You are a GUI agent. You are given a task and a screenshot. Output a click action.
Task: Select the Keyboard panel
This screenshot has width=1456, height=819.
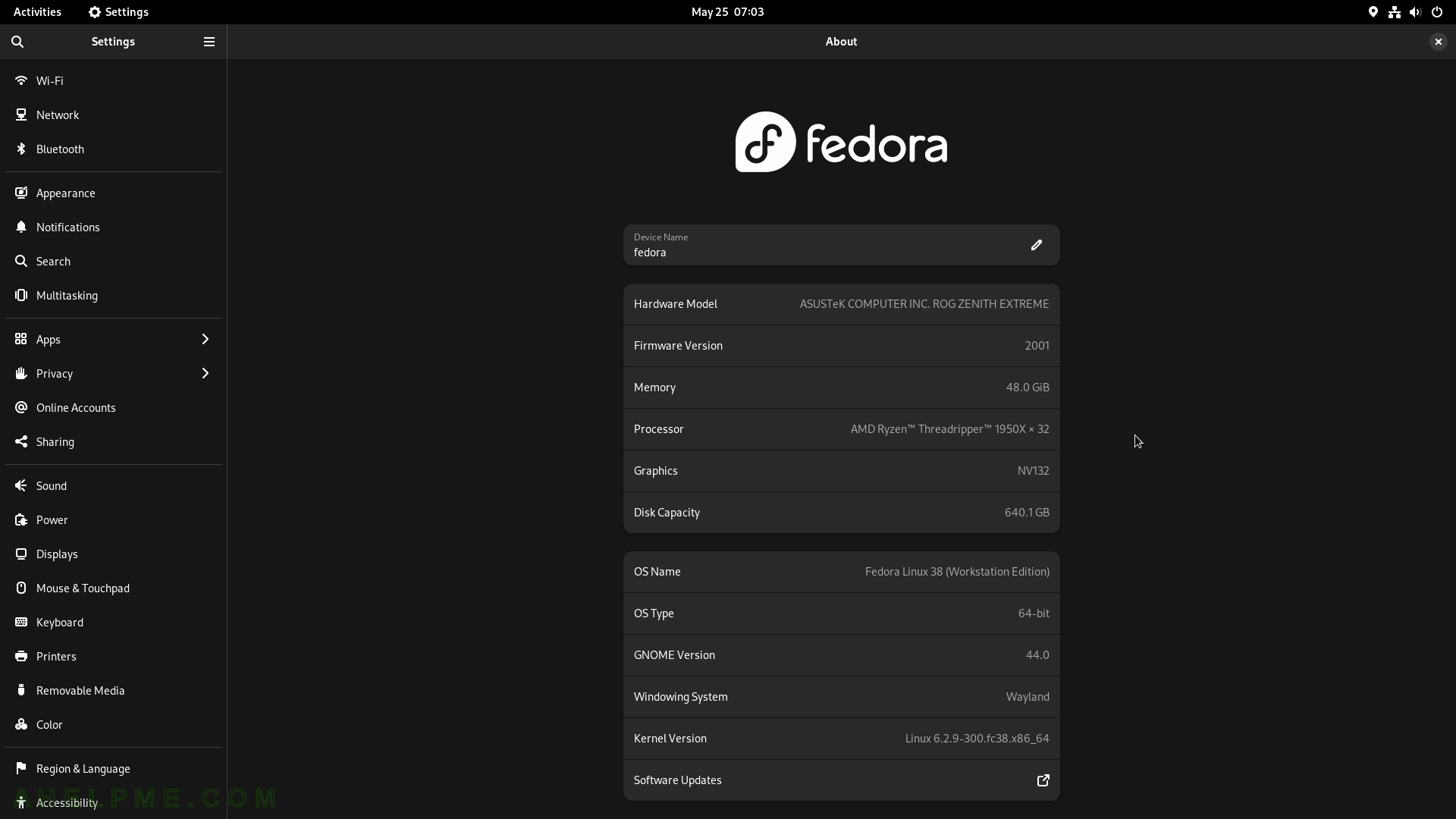coord(114,622)
